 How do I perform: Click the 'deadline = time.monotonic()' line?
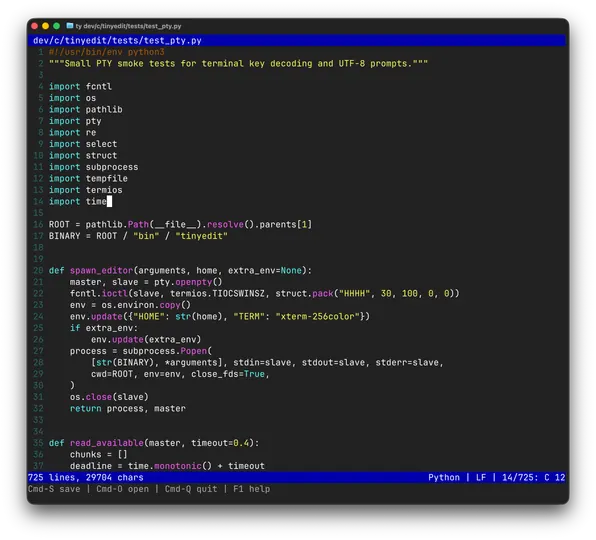coord(167,466)
